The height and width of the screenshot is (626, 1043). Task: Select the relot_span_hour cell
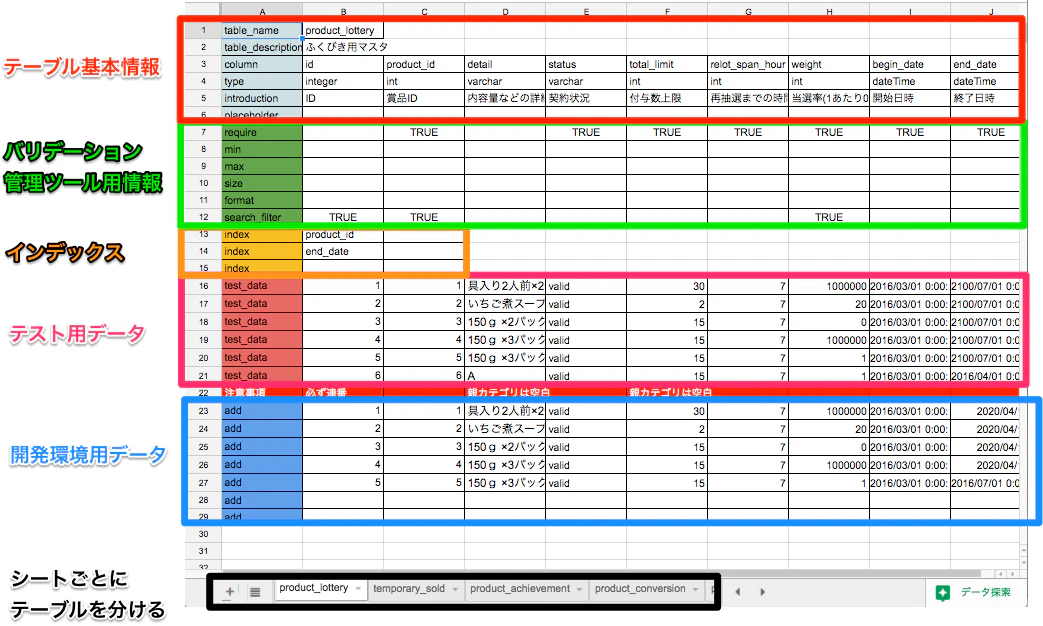(x=748, y=65)
